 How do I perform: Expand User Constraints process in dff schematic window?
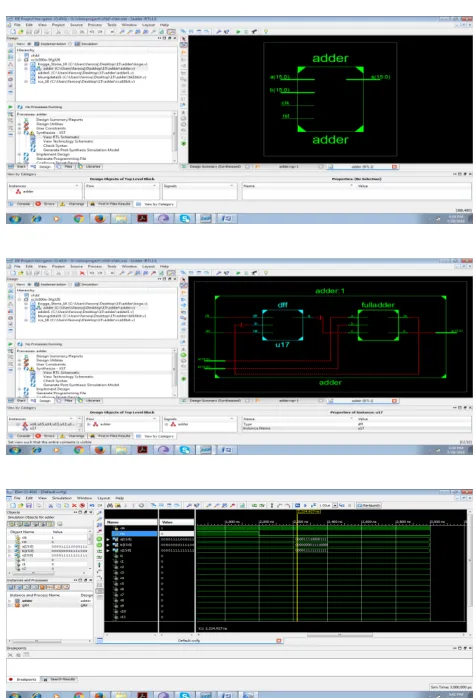pyautogui.click(x=19, y=365)
